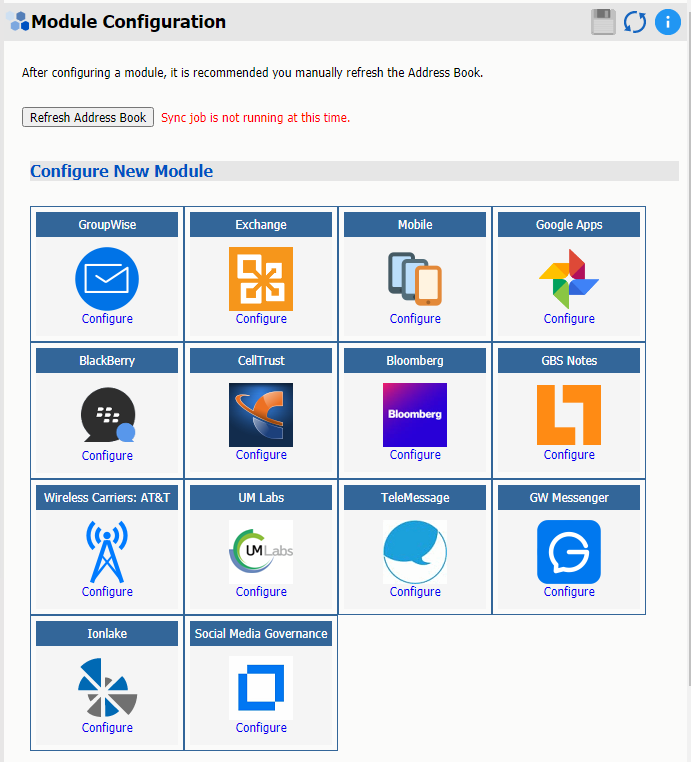Click the Bloomberg module header
The image size is (691, 762).
coord(415,361)
